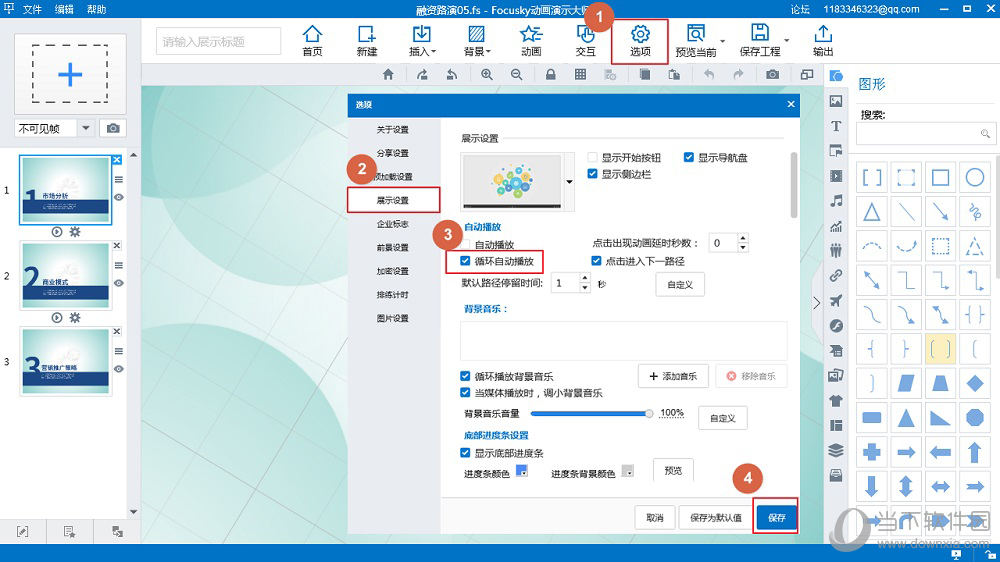Choose the outline triangle shape
This screenshot has height=562, width=1000.
tap(872, 211)
